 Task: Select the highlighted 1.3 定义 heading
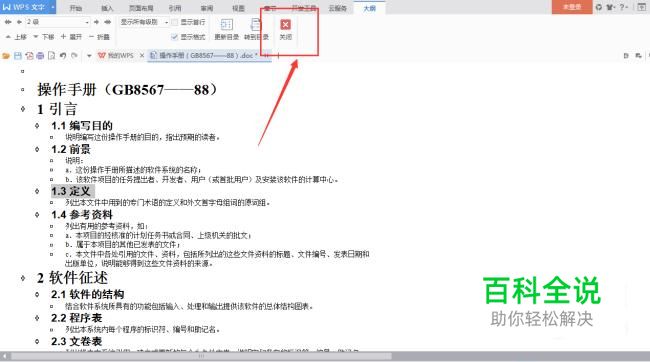(x=71, y=191)
